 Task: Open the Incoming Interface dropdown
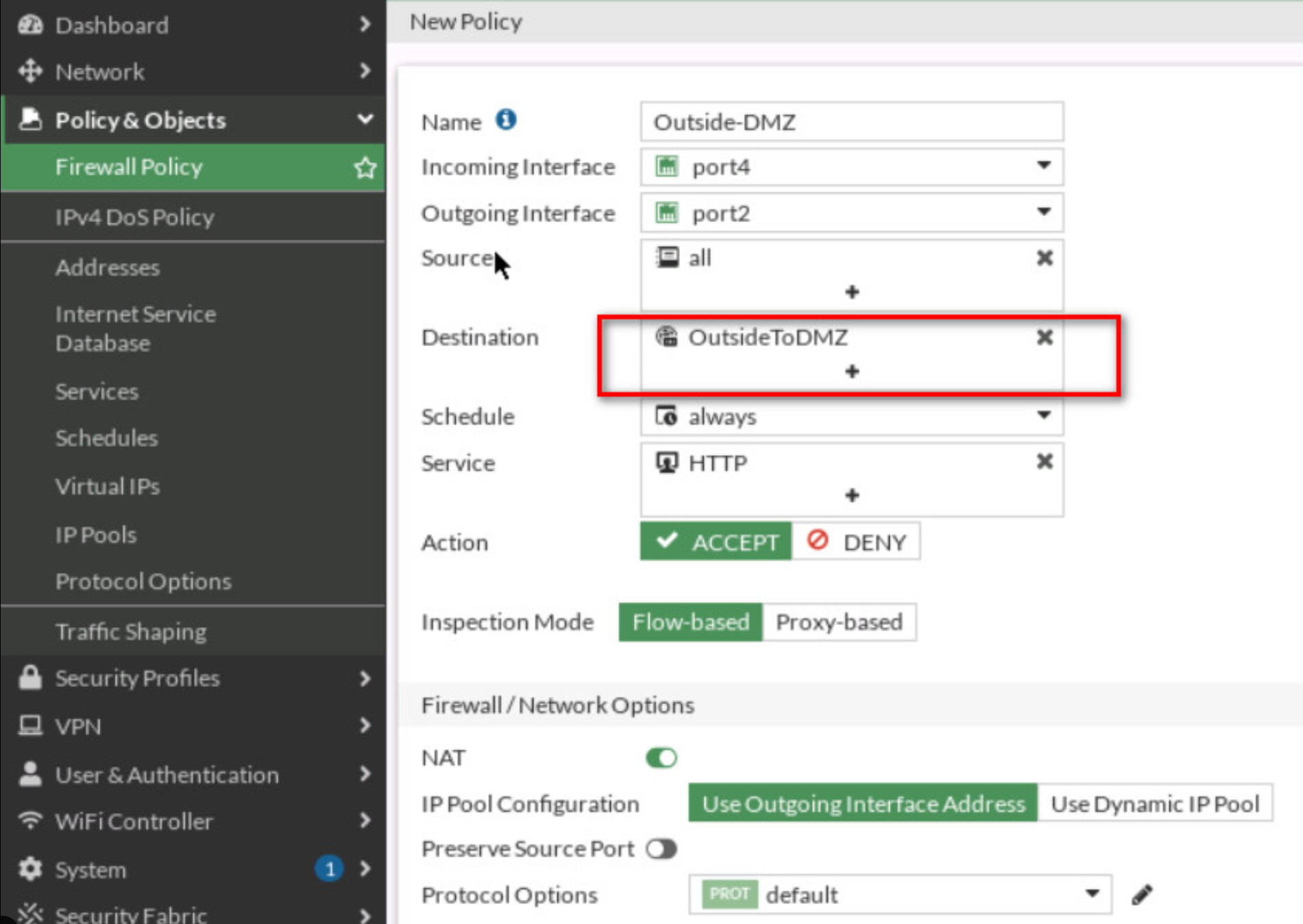tap(1043, 167)
